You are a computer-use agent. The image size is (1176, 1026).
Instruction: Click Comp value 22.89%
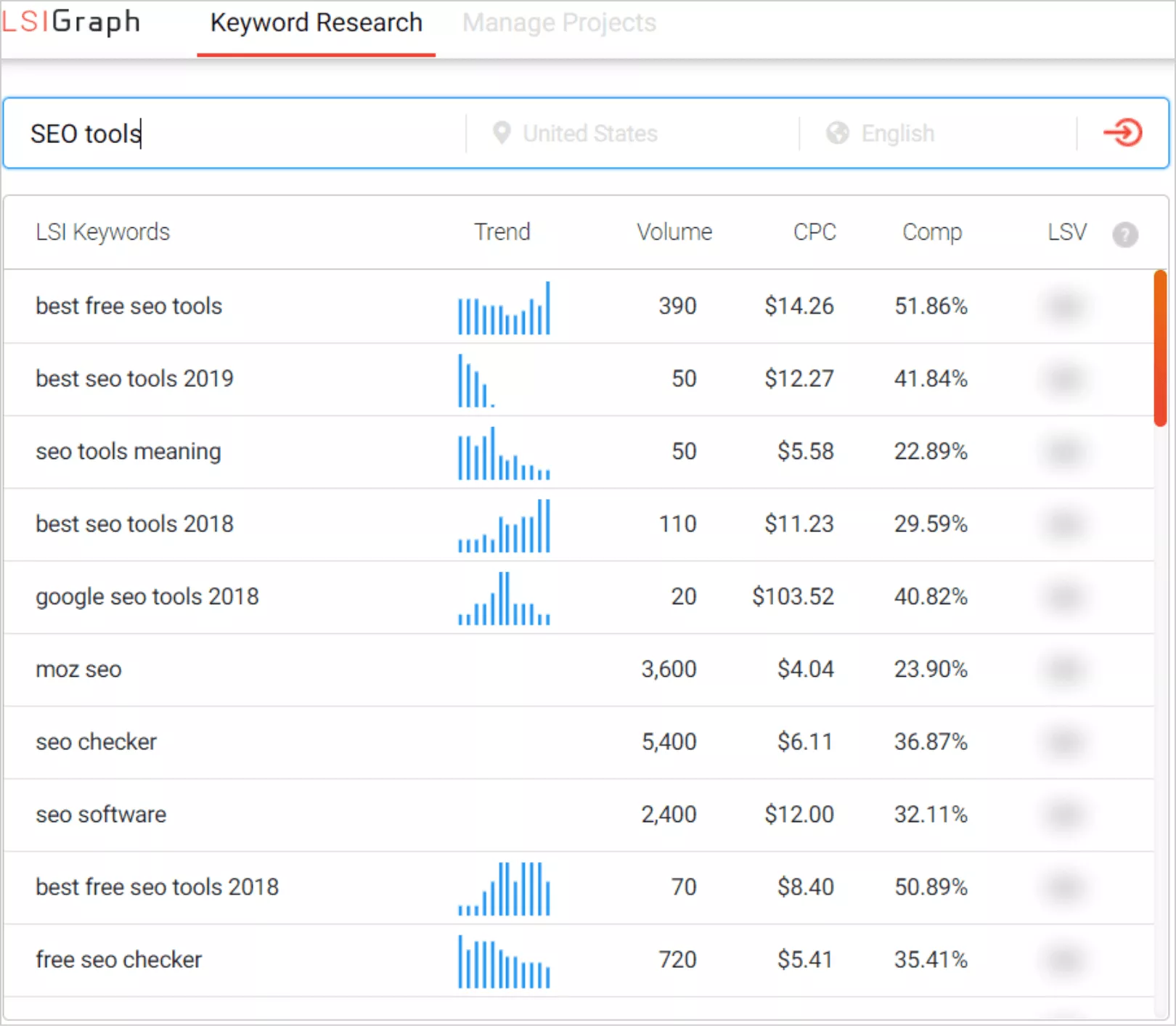tap(931, 451)
